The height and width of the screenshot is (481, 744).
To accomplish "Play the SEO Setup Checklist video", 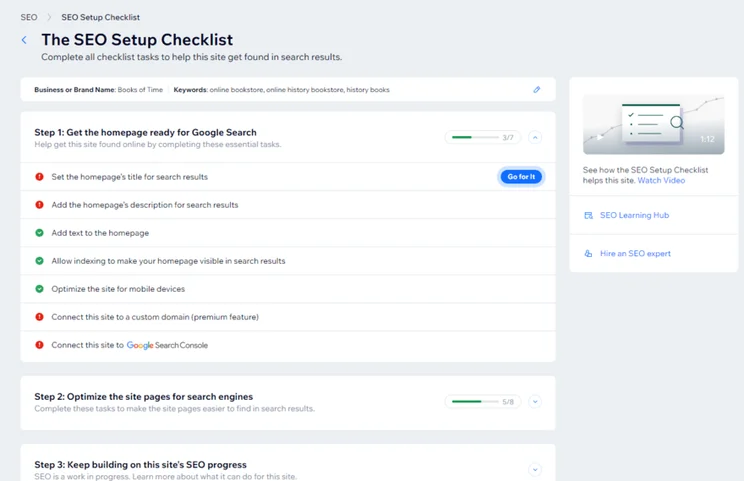I will click(x=600, y=138).
